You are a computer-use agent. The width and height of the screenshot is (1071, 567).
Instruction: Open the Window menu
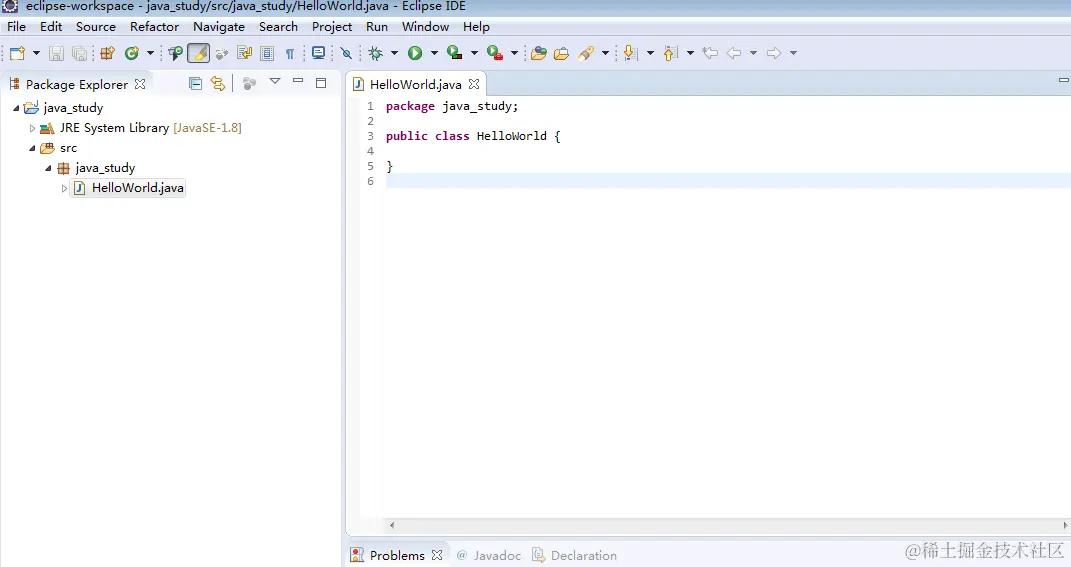click(x=425, y=27)
